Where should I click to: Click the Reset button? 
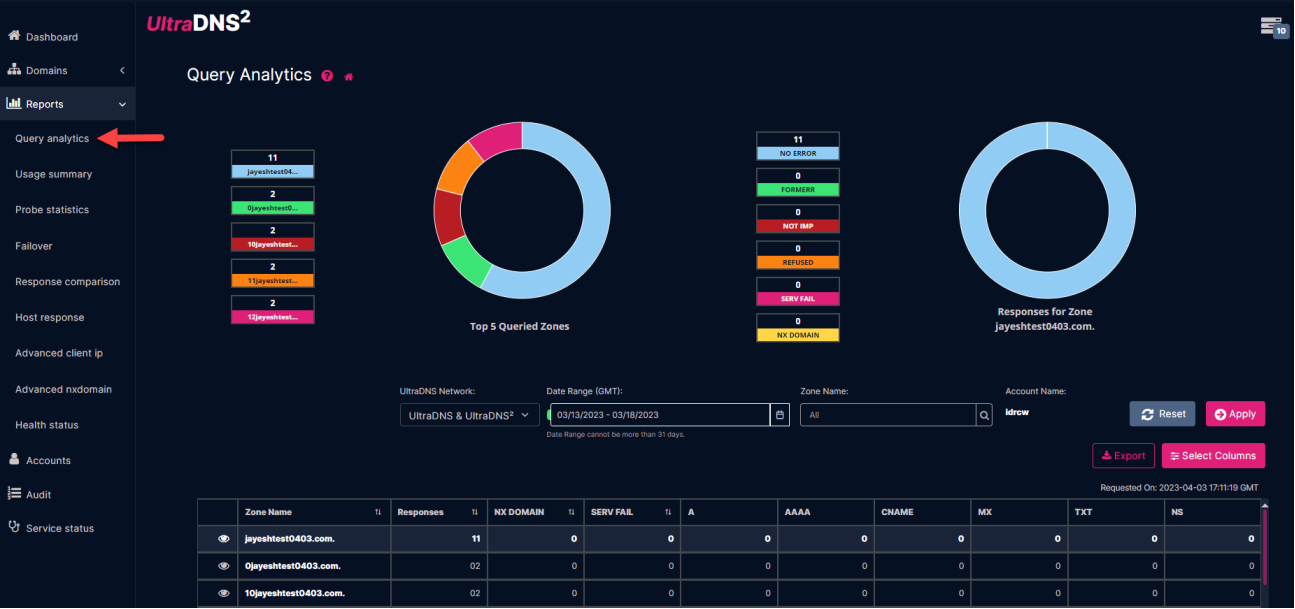click(1162, 413)
